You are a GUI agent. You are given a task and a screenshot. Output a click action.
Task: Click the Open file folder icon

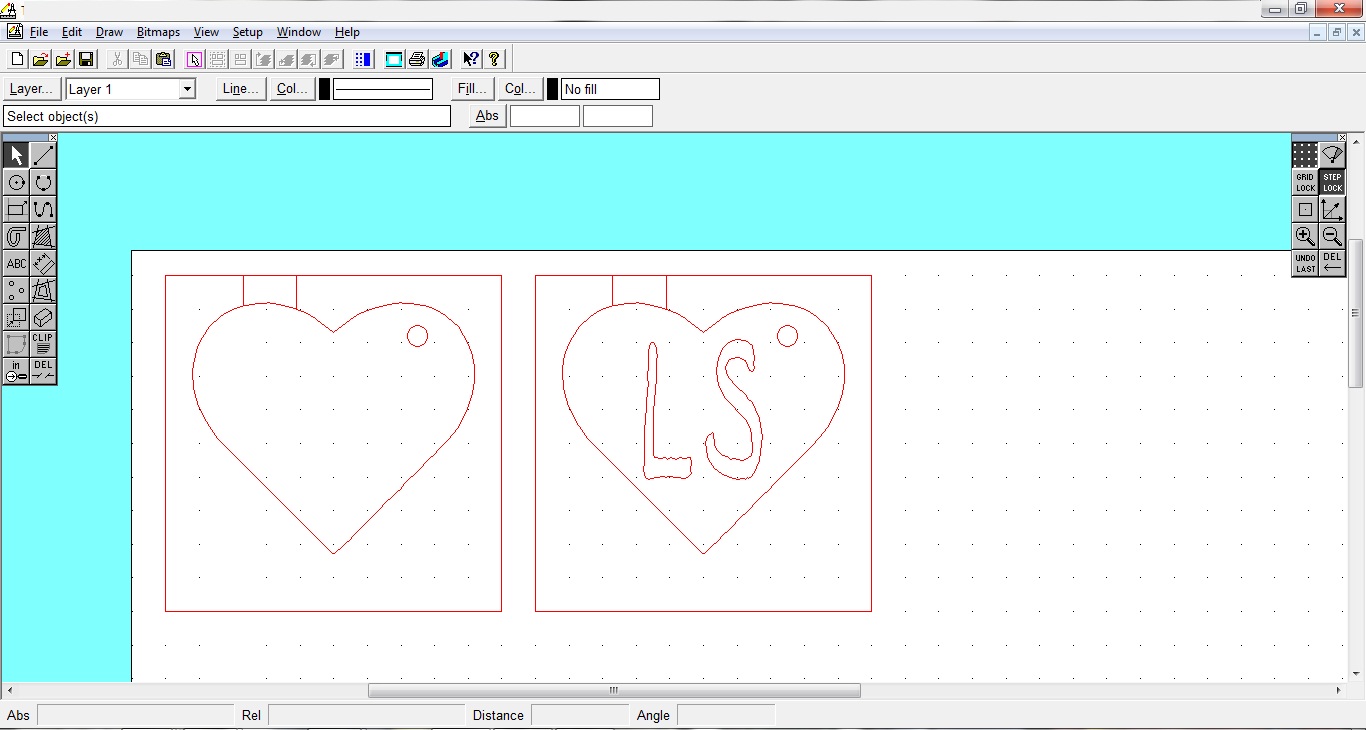coord(40,59)
